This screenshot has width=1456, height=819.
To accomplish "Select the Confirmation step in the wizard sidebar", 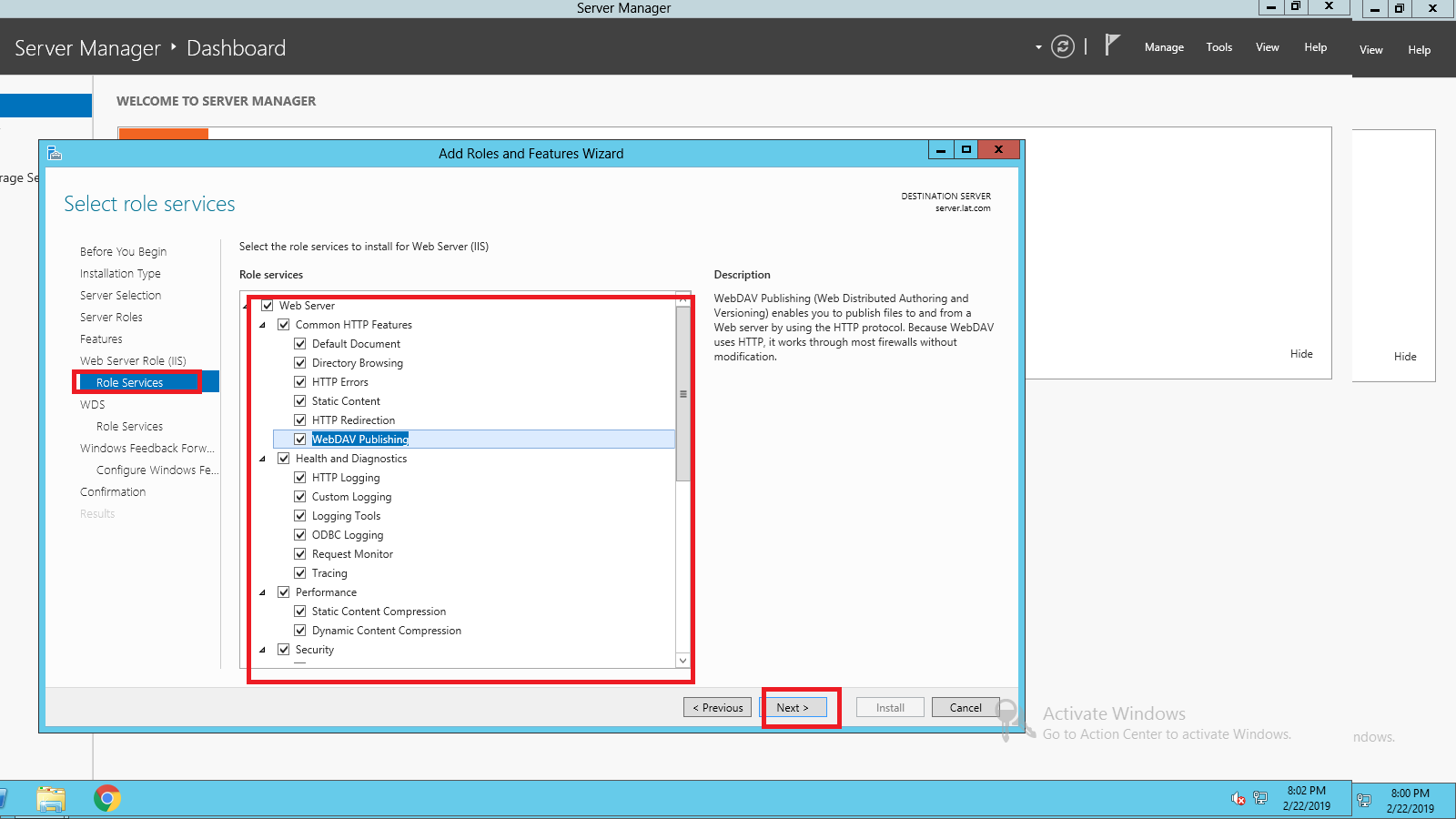I will pyautogui.click(x=113, y=492).
